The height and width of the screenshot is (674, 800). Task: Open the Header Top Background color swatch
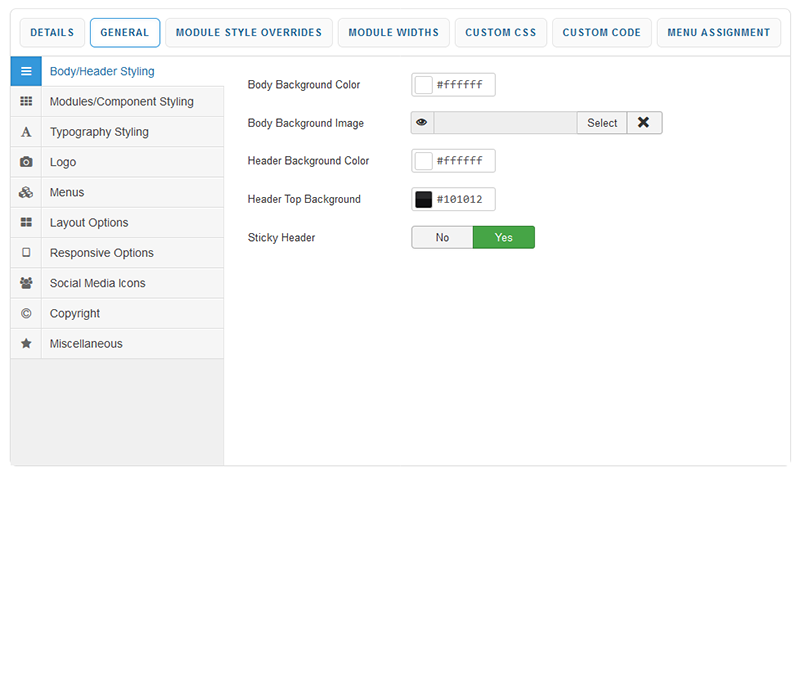424,199
